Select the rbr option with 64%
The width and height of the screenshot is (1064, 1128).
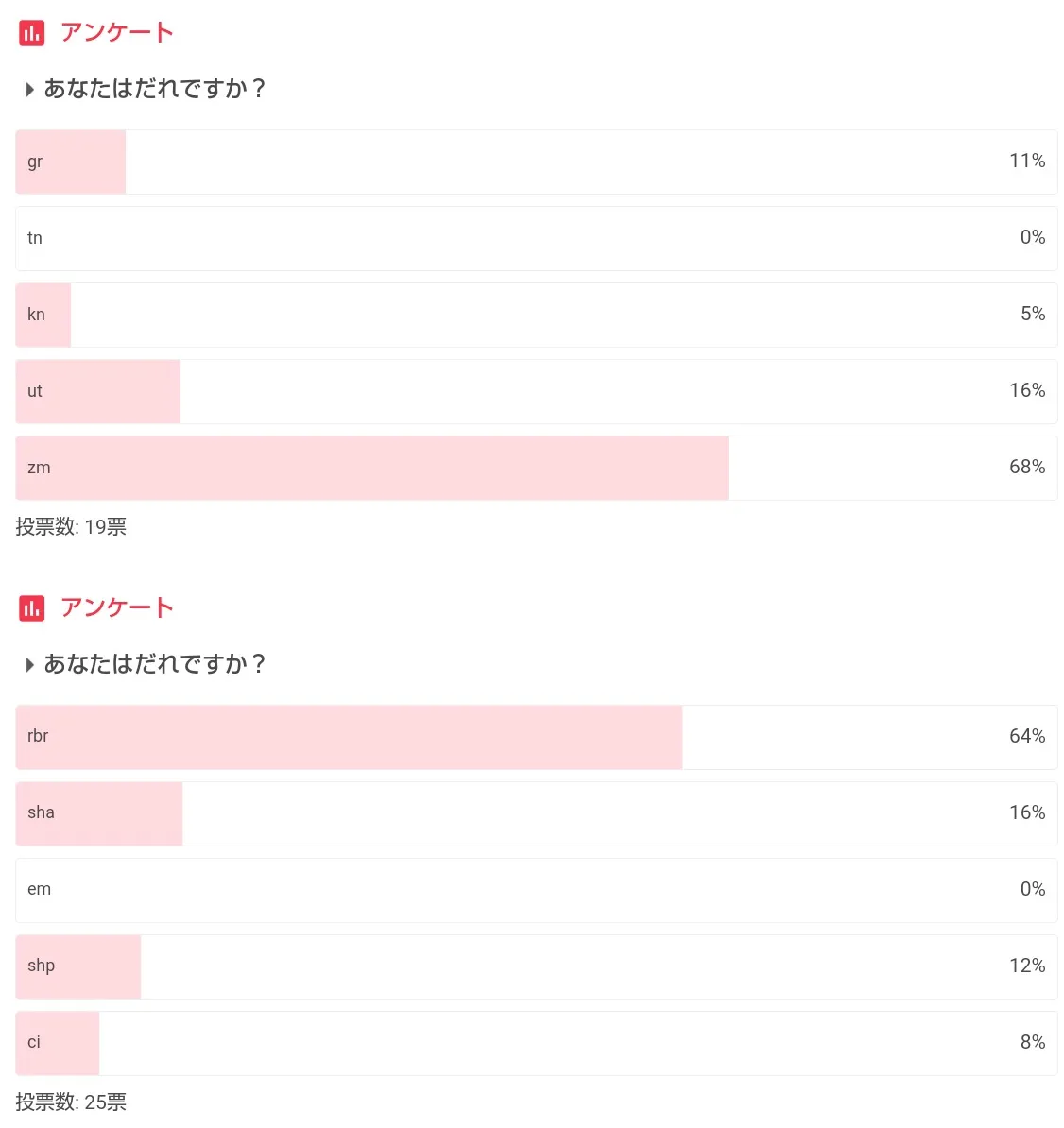536,737
